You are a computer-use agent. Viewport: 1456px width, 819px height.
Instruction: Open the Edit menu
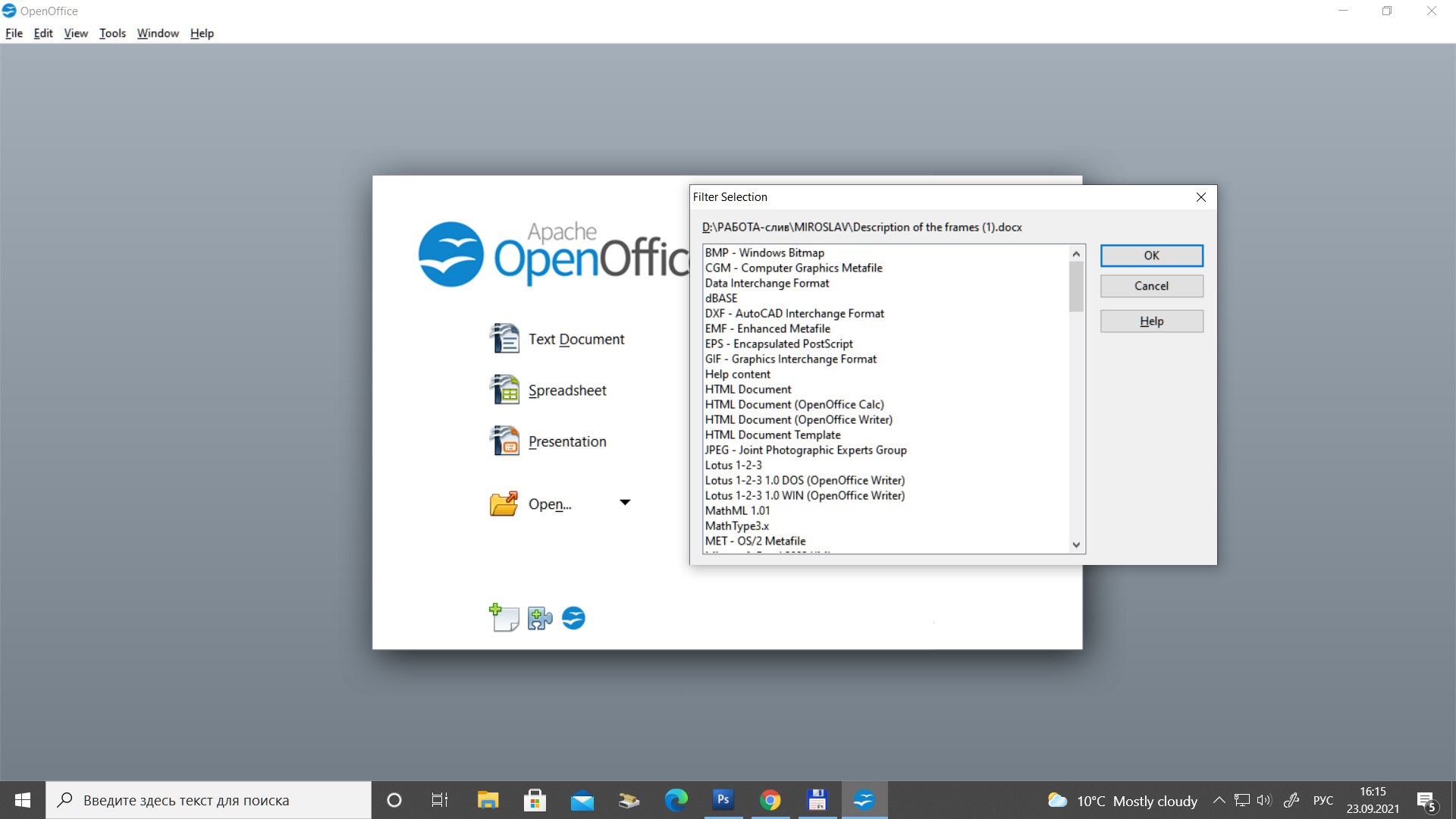(43, 33)
